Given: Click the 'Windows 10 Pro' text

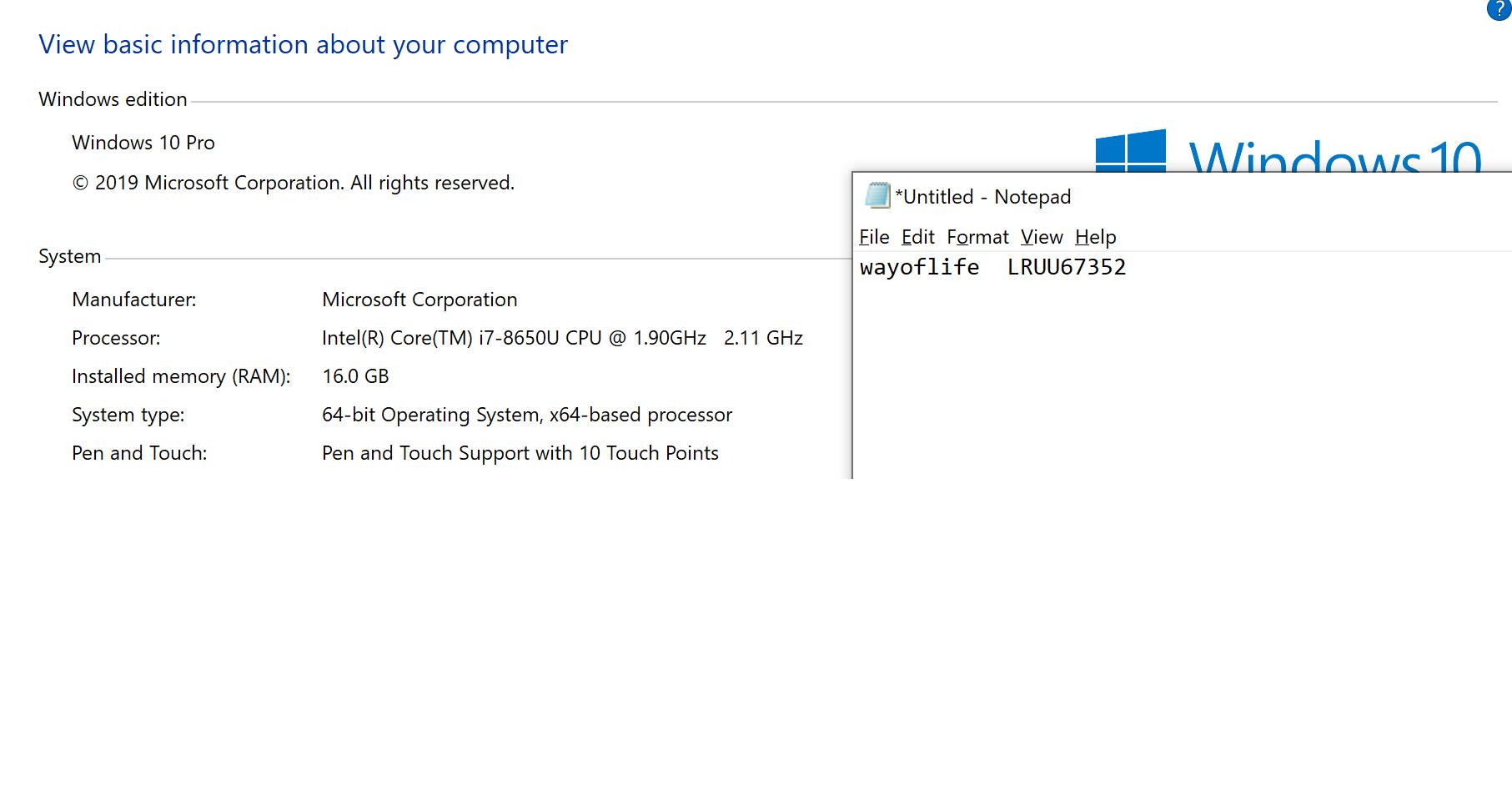Looking at the screenshot, I should [x=143, y=143].
